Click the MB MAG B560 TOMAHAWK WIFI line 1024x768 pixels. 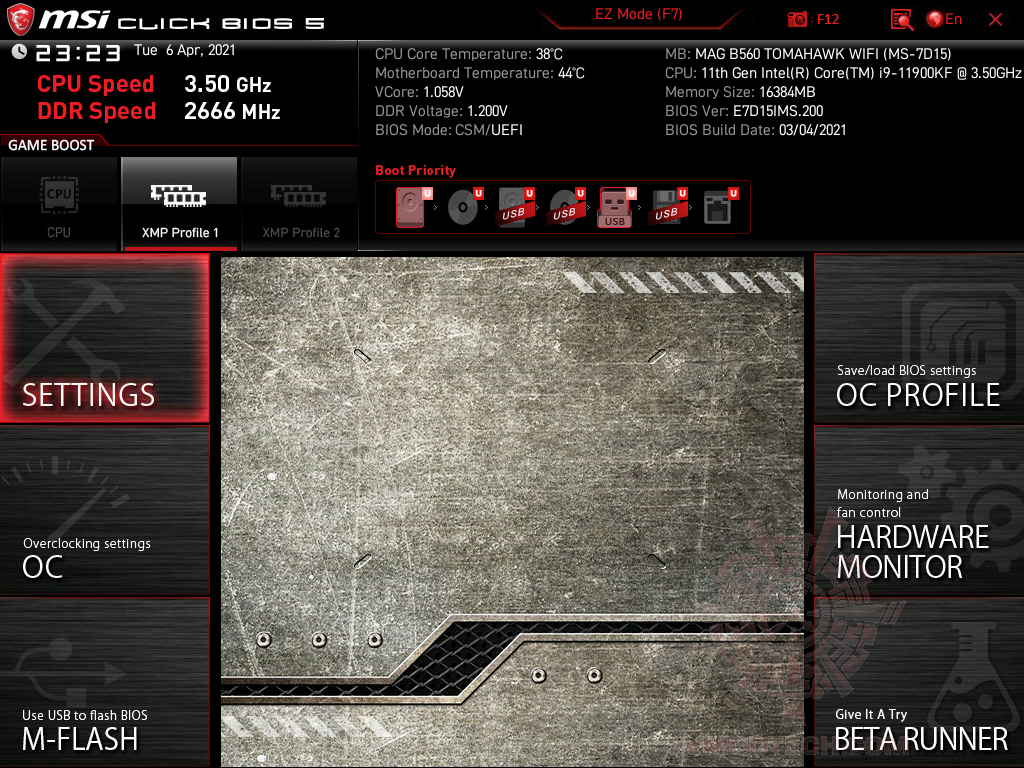(x=808, y=54)
